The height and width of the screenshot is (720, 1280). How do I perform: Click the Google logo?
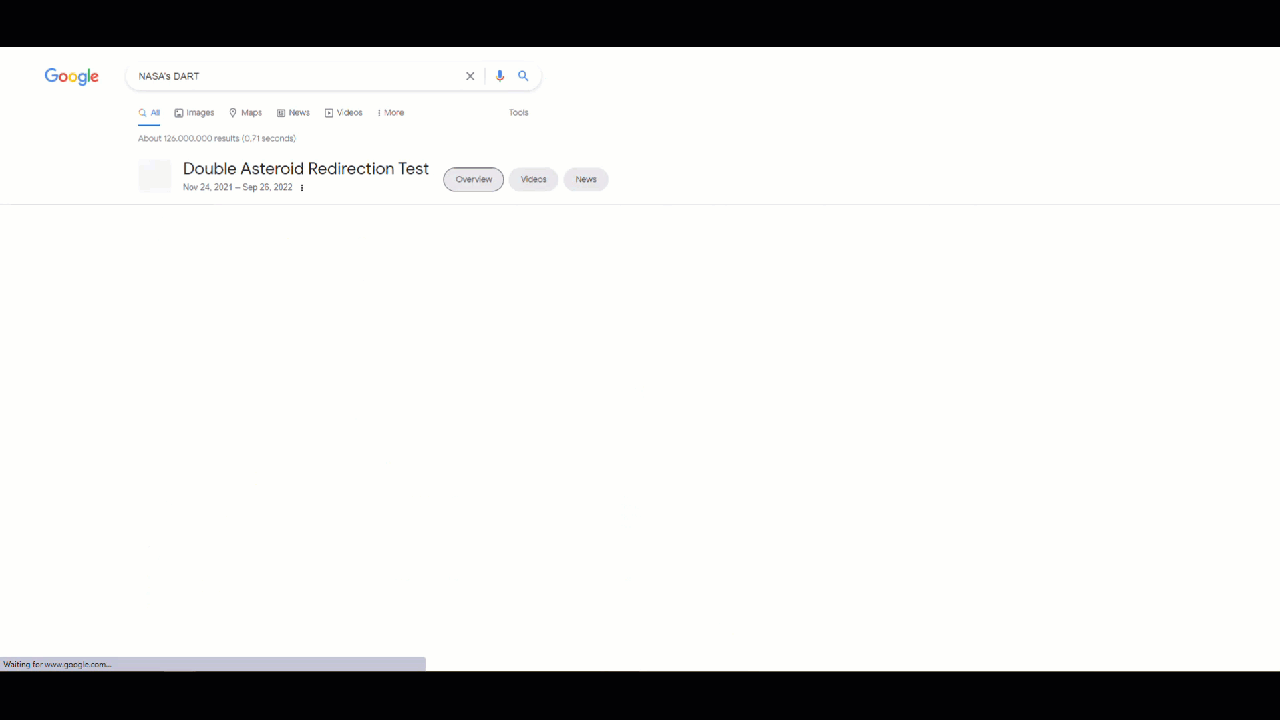point(71,77)
